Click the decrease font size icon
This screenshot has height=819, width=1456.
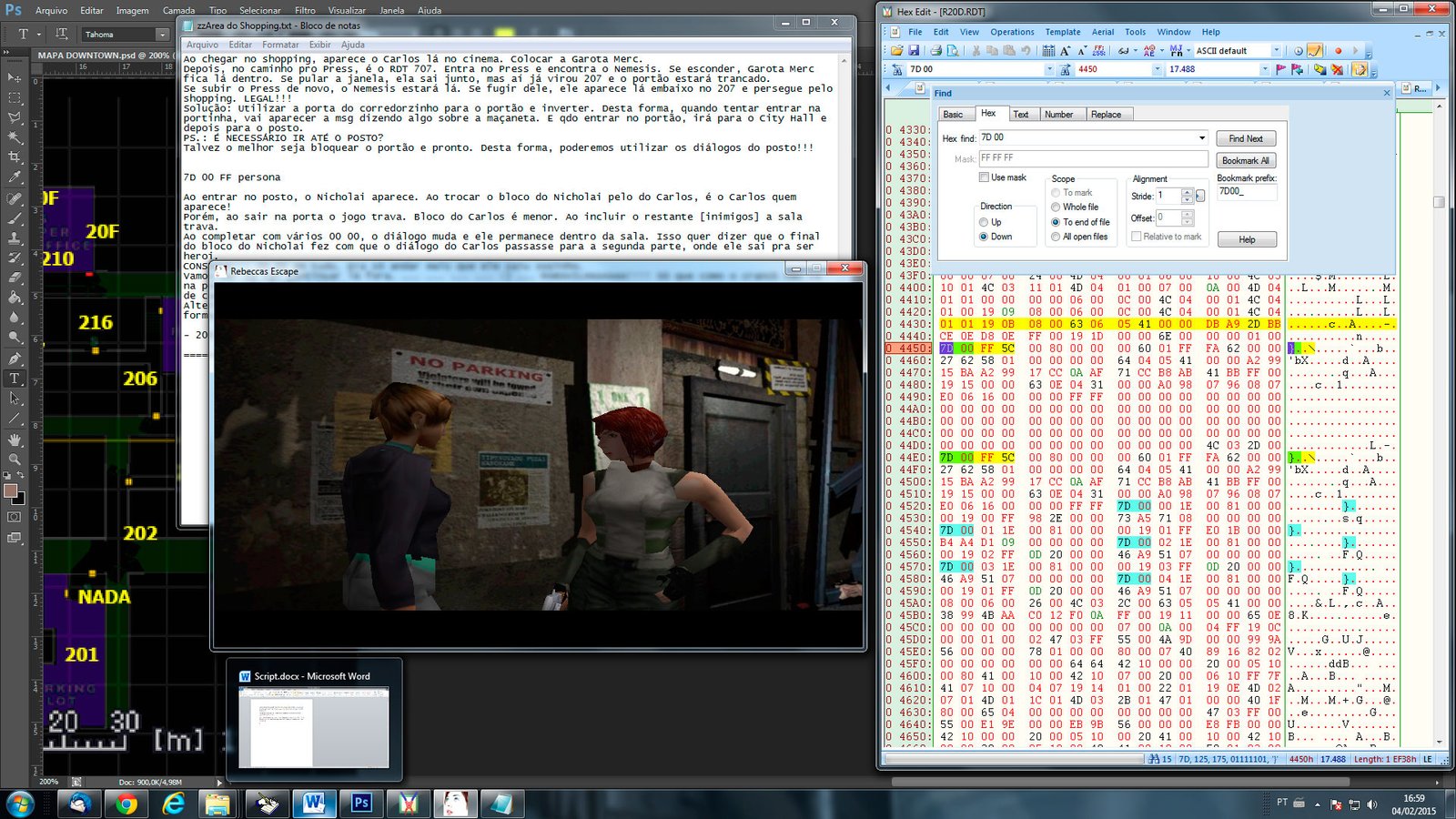click(x=1083, y=51)
